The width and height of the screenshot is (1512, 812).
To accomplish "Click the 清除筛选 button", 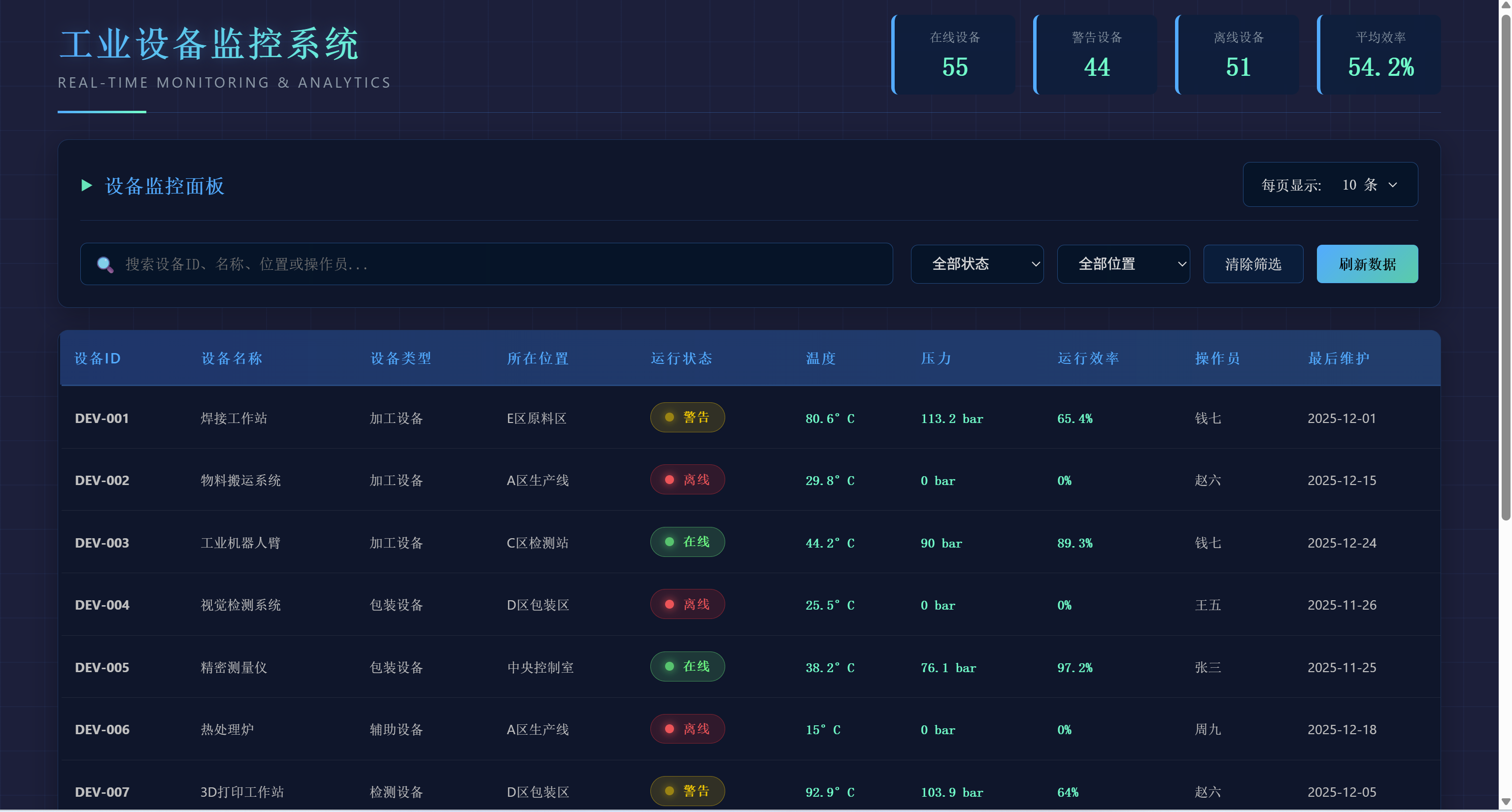I will [x=1252, y=264].
